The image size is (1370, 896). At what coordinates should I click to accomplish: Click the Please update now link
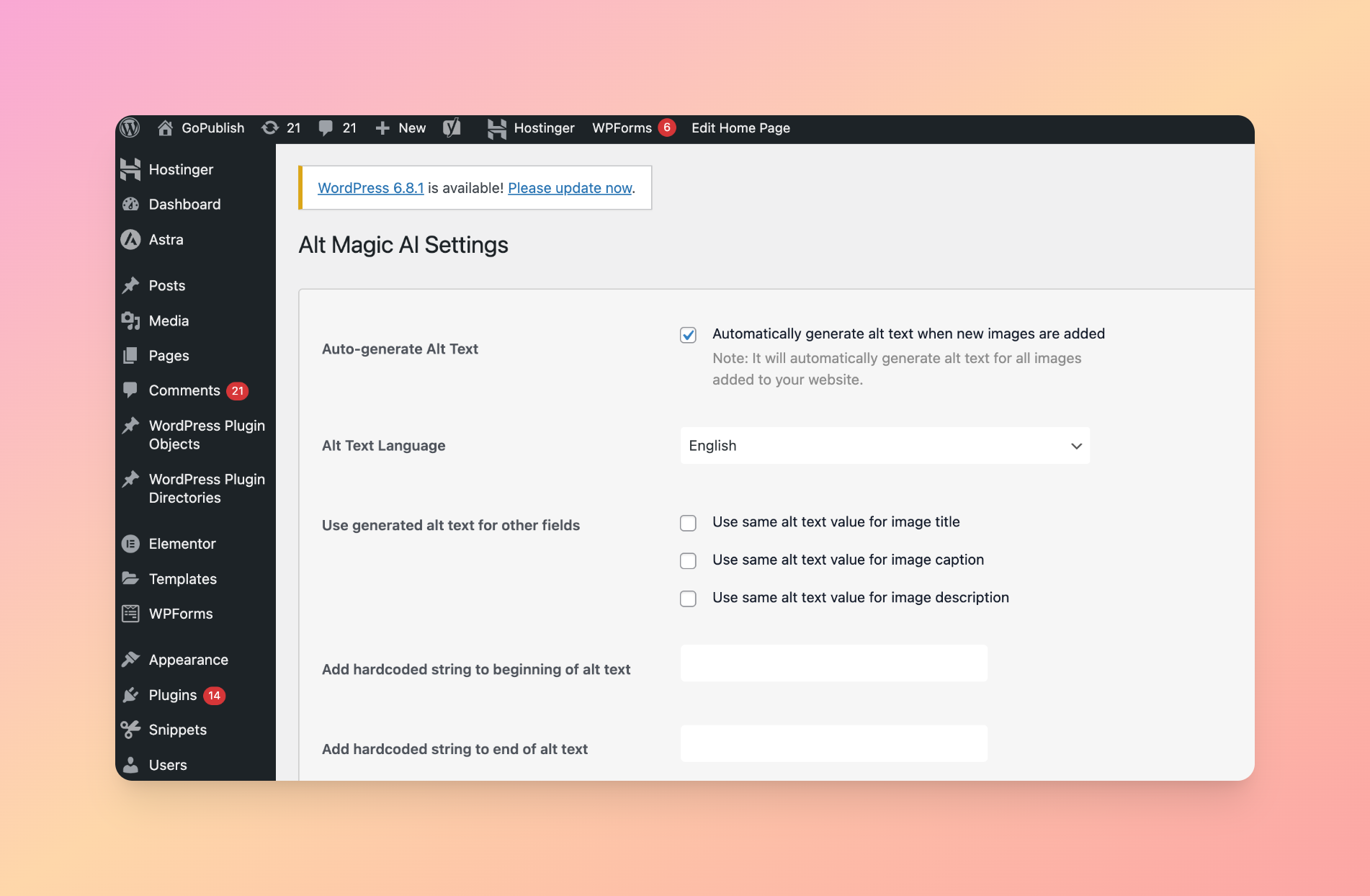[570, 188]
